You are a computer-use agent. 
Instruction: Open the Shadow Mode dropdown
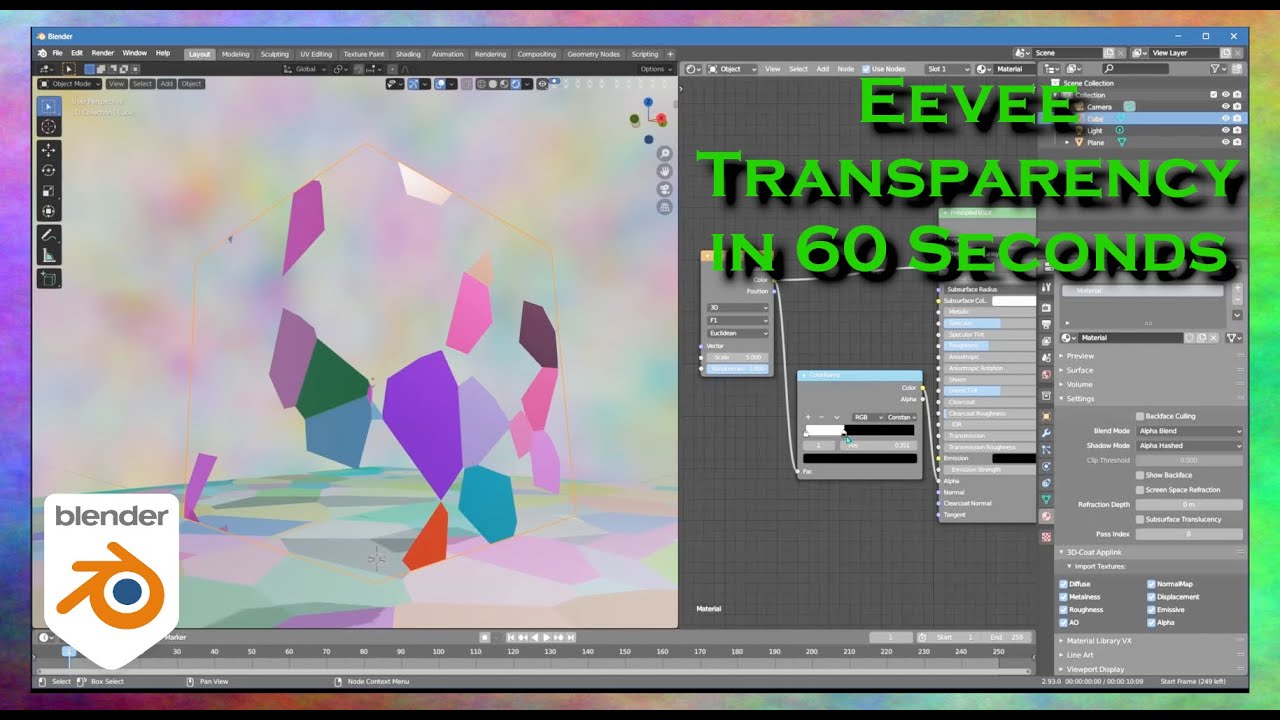(1190, 446)
